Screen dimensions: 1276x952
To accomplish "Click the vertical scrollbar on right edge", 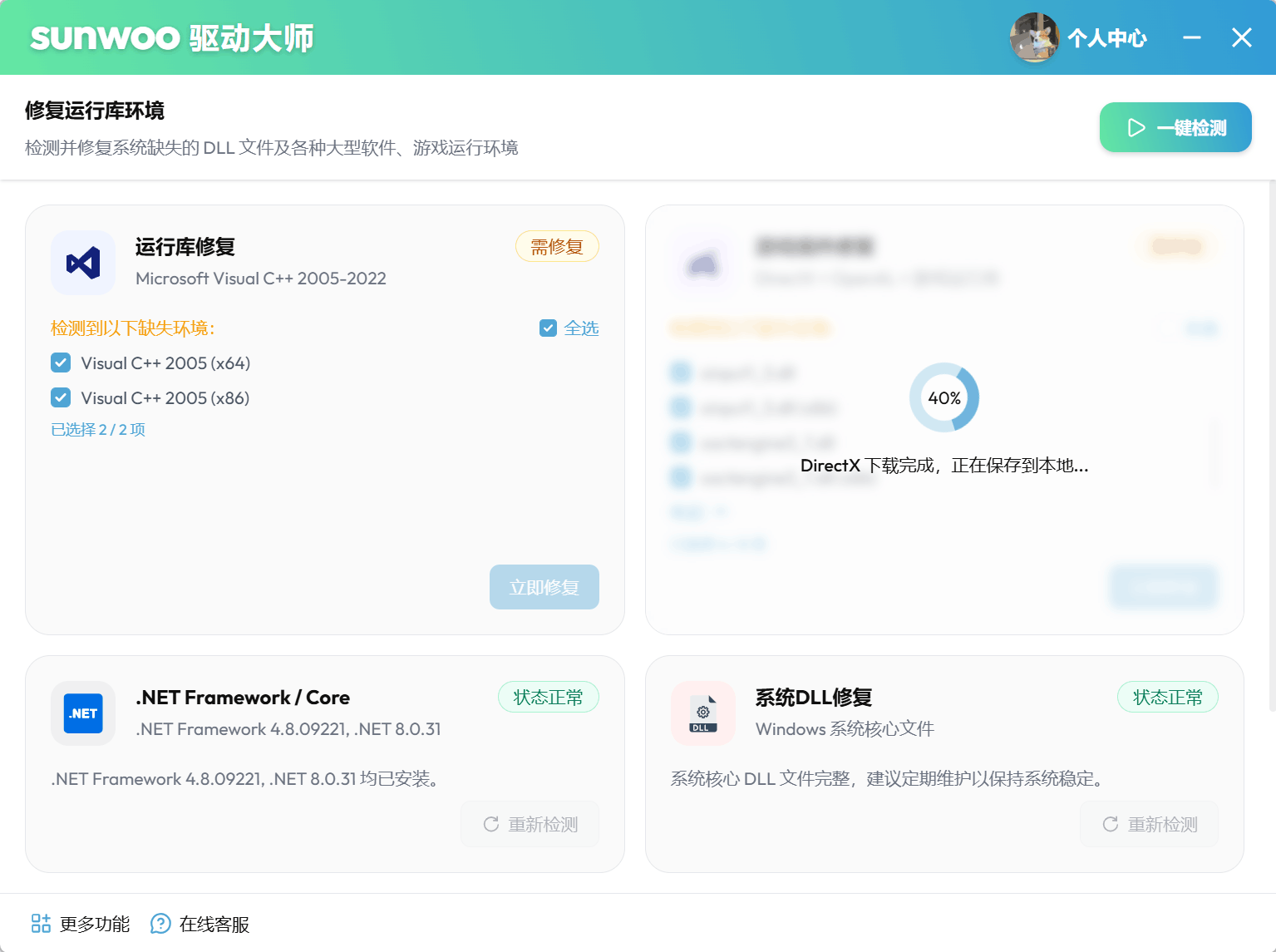I will pos(1272,446).
